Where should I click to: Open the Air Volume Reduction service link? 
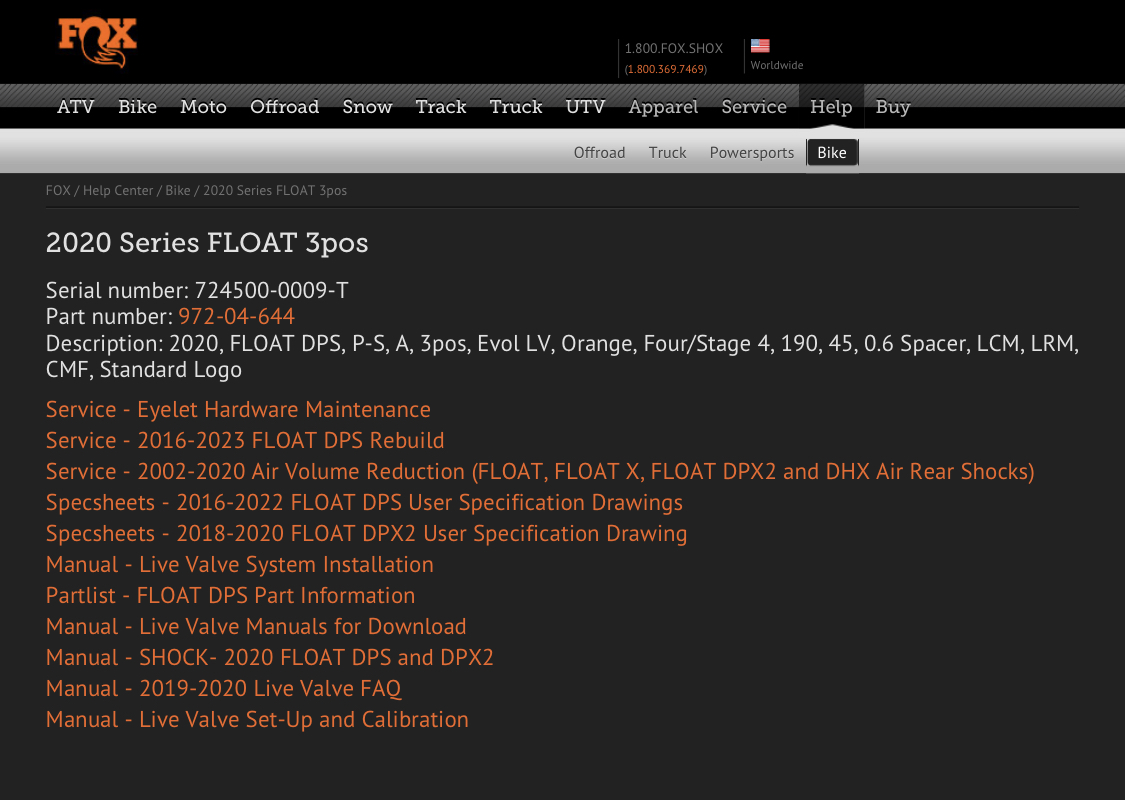tap(540, 472)
